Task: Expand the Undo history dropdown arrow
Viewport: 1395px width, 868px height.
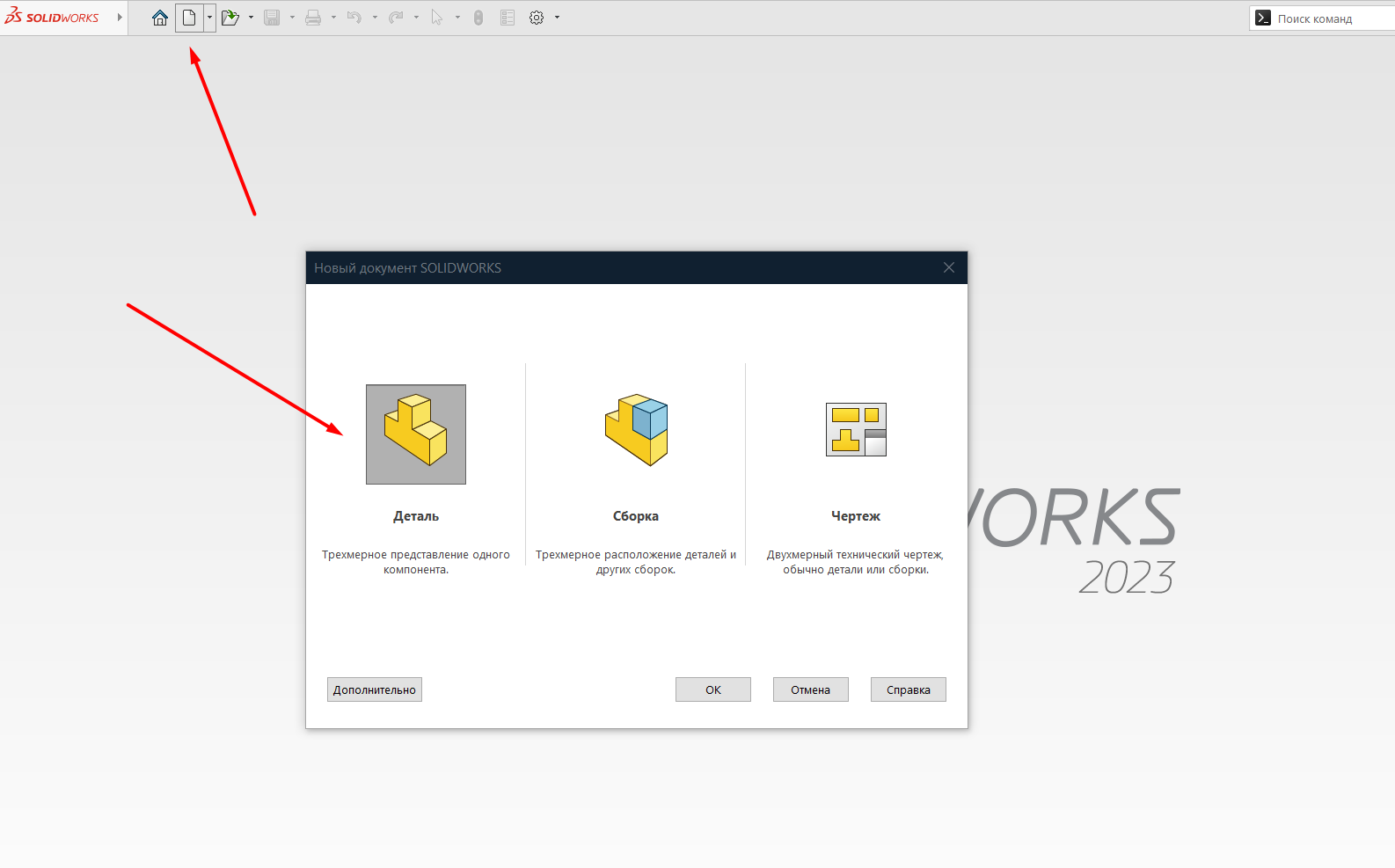Action: pyautogui.click(x=375, y=18)
